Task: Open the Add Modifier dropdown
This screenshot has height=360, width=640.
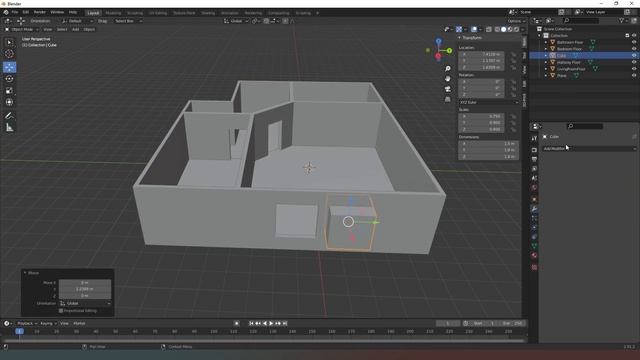Action: pyautogui.click(x=589, y=149)
